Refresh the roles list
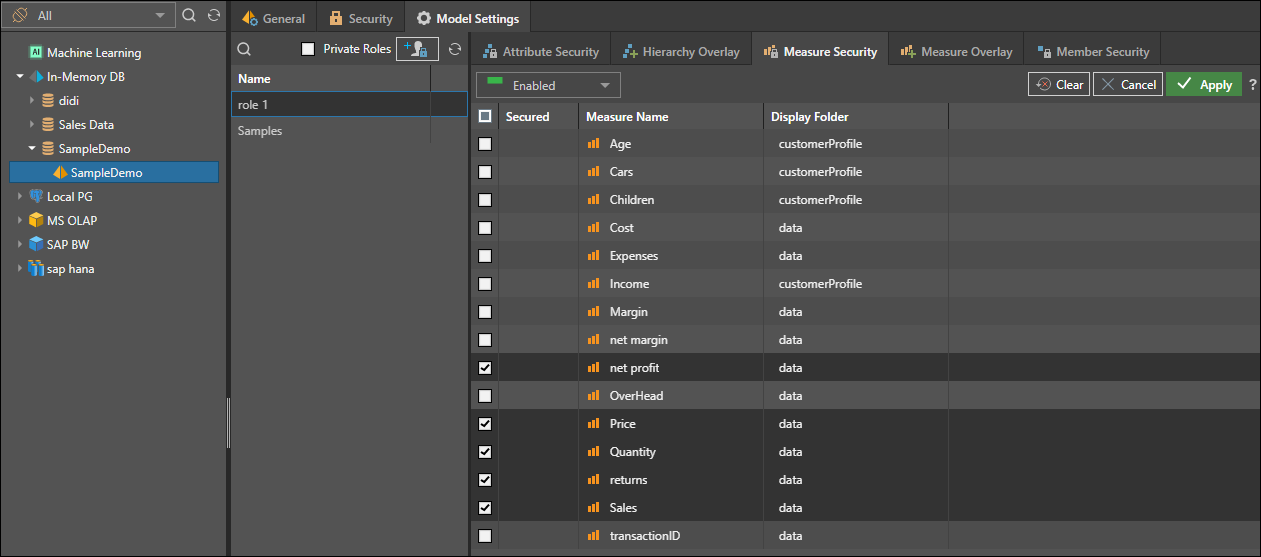The width and height of the screenshot is (1261, 557). [x=455, y=49]
